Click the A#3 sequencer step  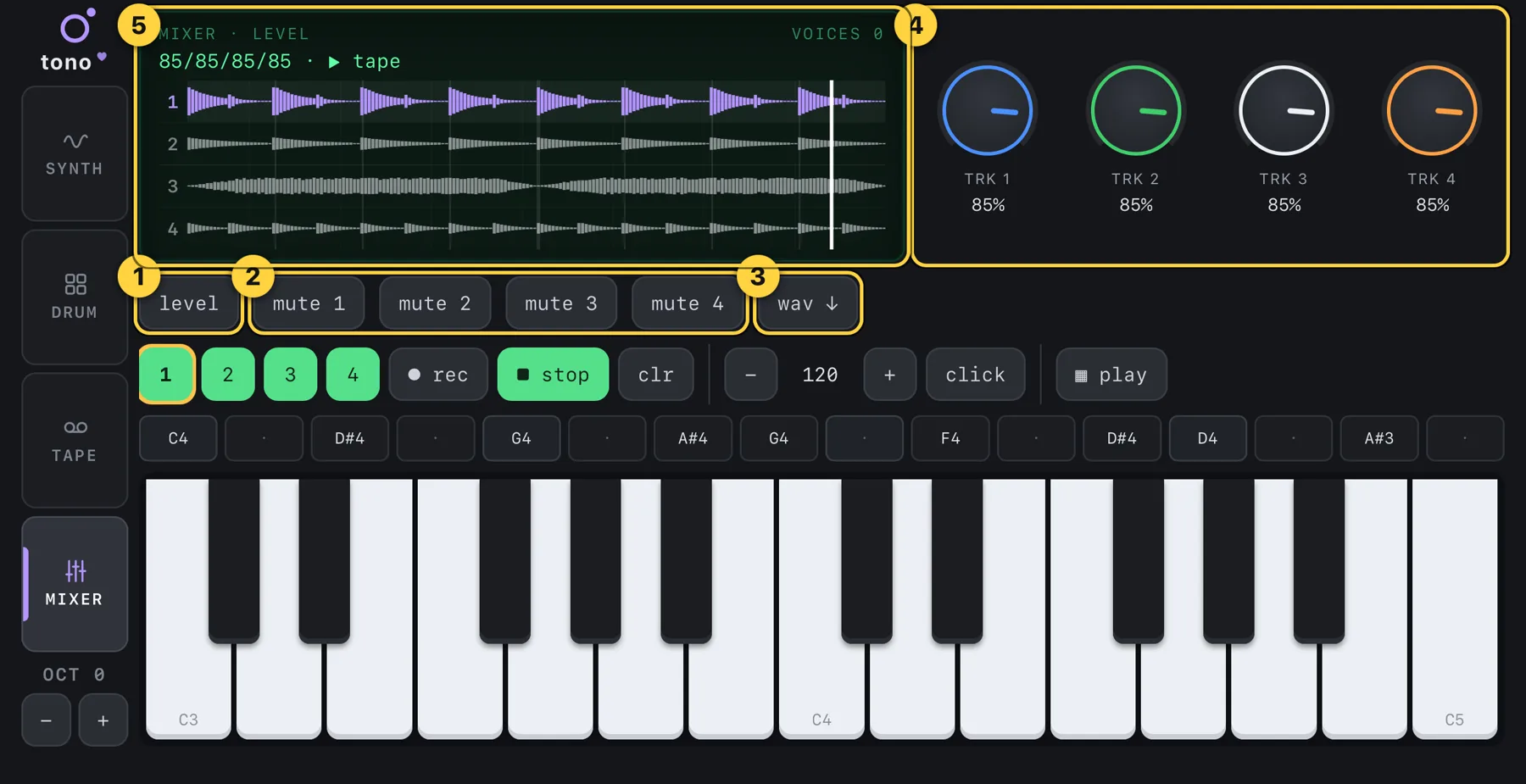click(1379, 438)
